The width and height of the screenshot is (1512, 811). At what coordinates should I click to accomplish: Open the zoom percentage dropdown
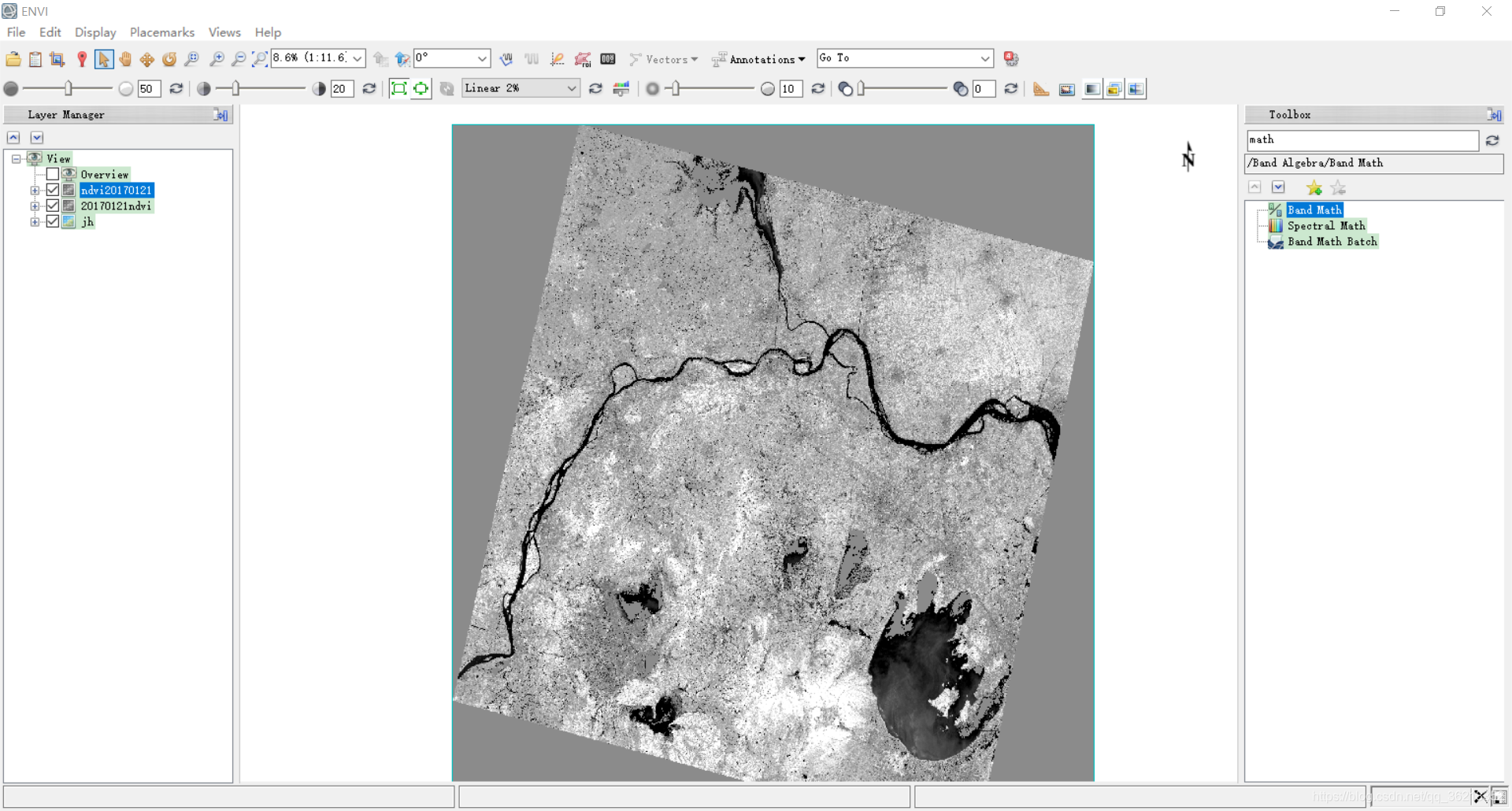358,58
